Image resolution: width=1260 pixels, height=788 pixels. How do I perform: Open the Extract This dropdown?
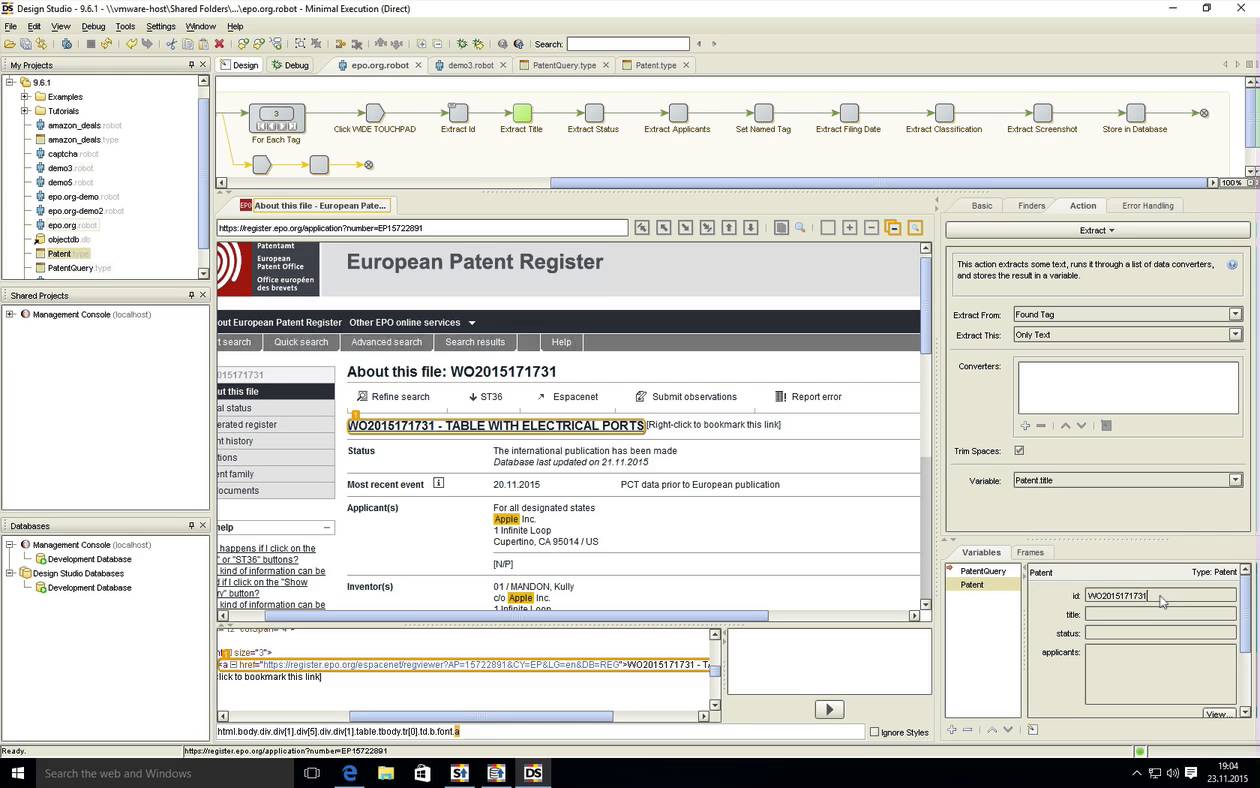1127,335
